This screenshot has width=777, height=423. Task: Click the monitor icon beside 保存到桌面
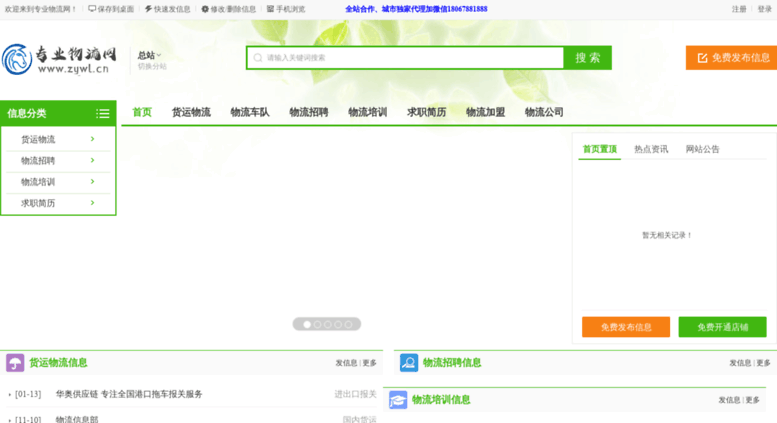coord(92,9)
